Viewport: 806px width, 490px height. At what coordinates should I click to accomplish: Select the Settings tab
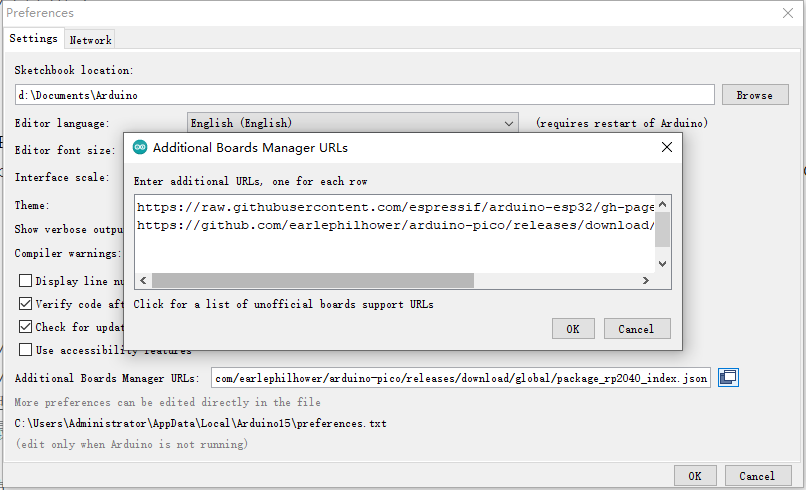[x=33, y=39]
